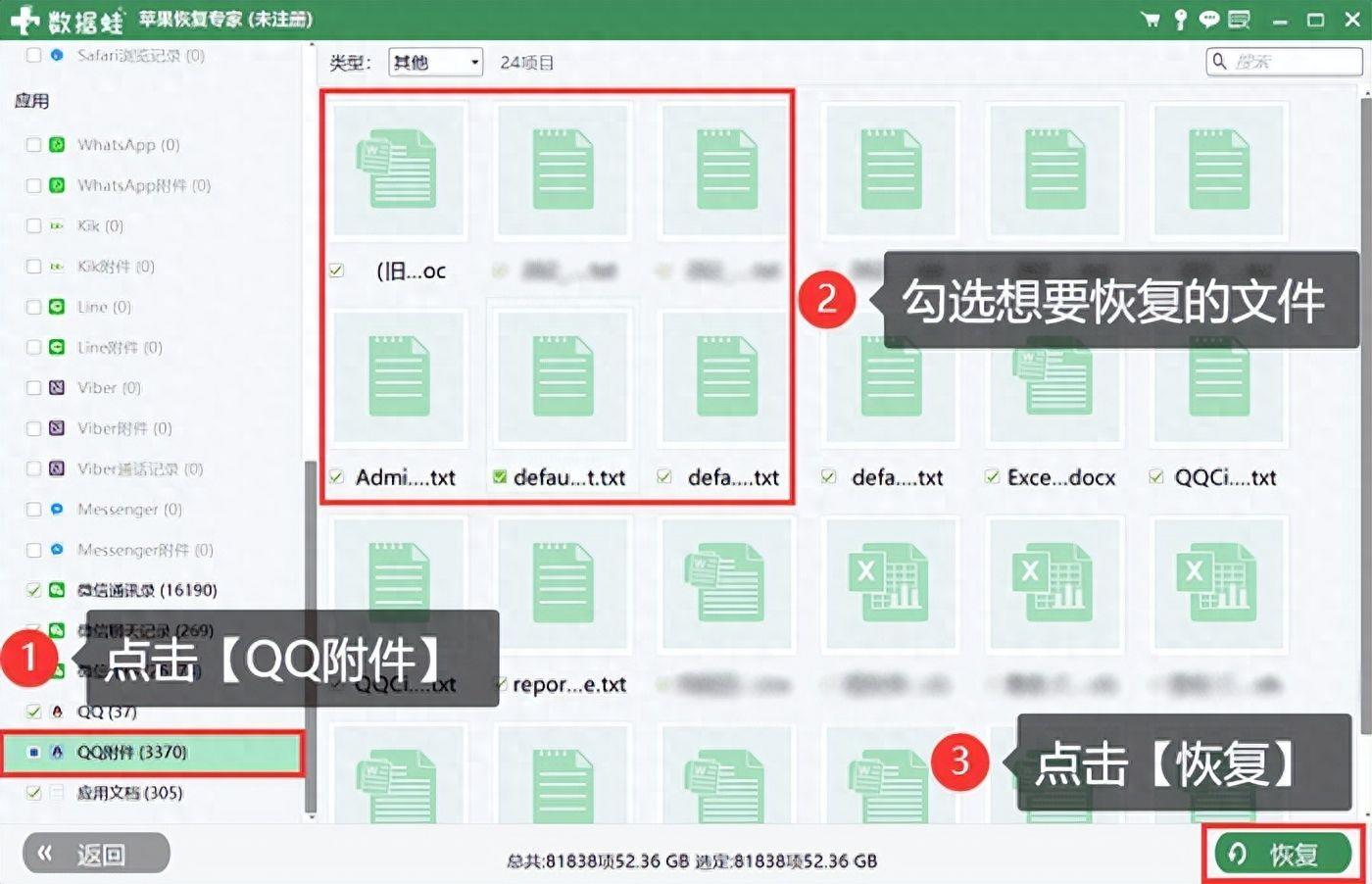Click the 返回 back button

pyautogui.click(x=96, y=854)
